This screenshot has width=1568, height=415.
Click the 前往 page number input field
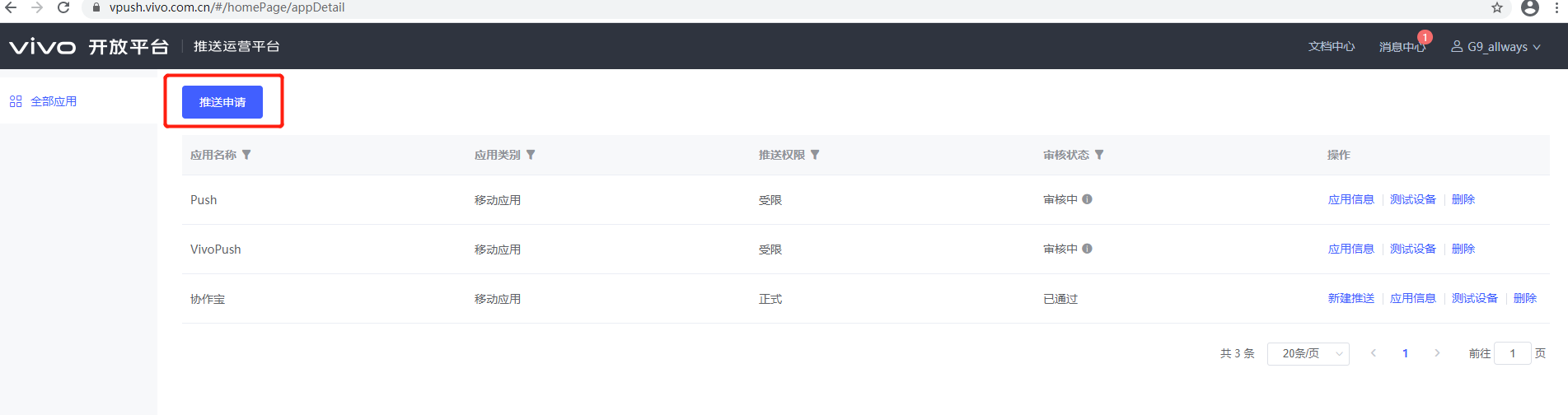[1512, 353]
